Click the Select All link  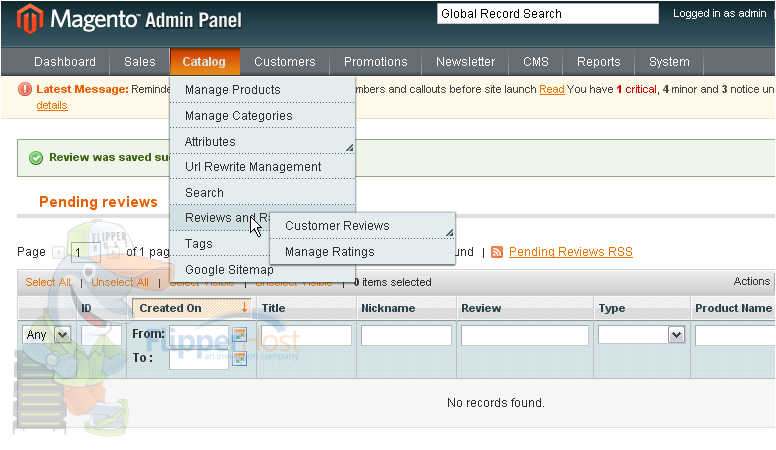[48, 282]
